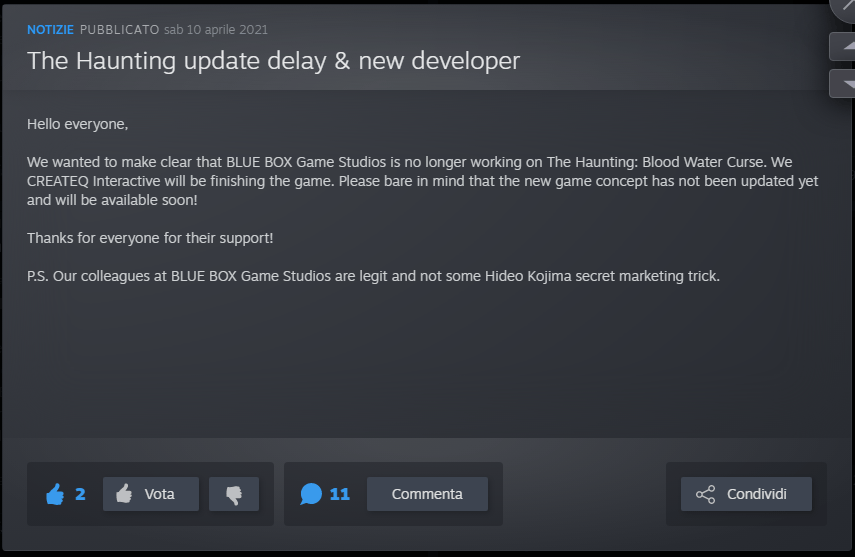Viewport: 855px width, 557px height.
Task: Open comments with Commenta button
Action: [x=428, y=494]
